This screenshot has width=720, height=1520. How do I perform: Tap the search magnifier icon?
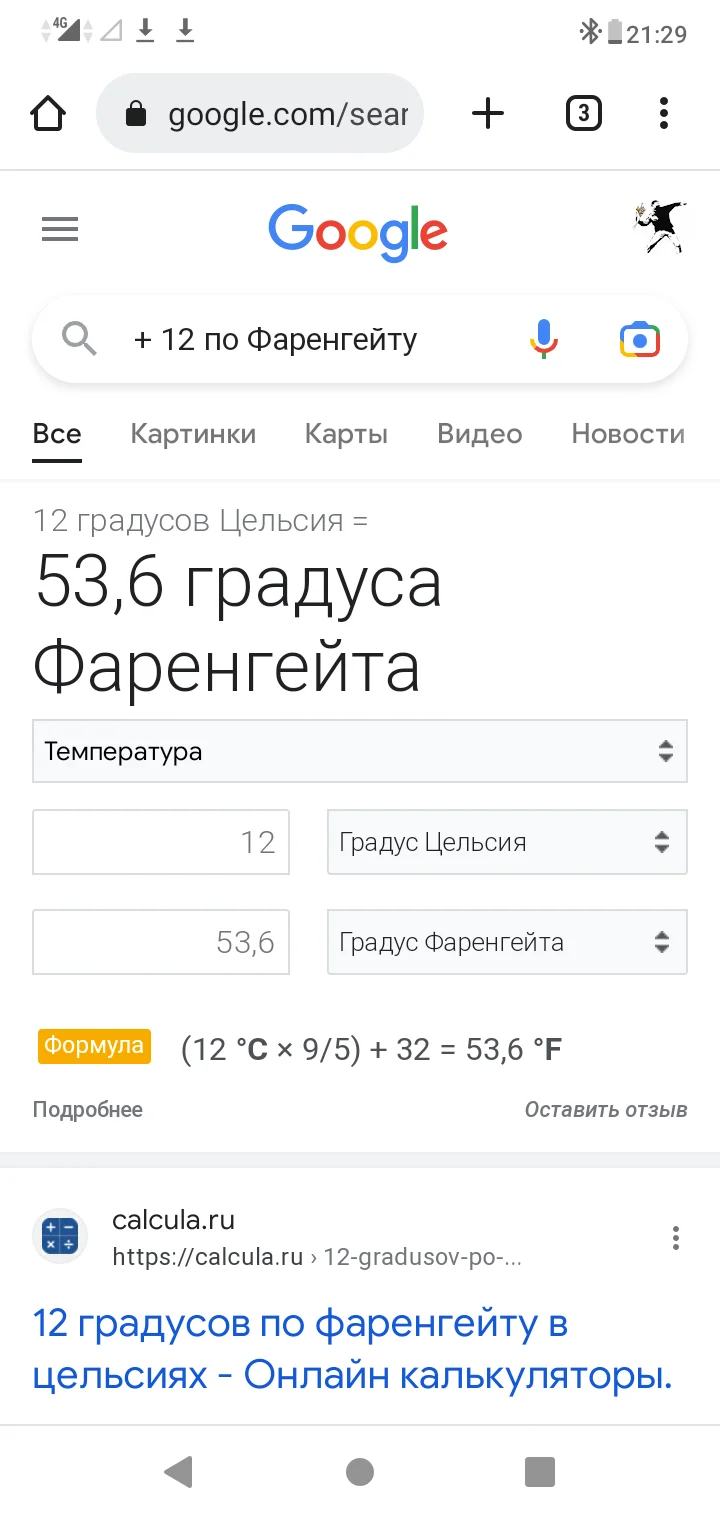pyautogui.click(x=79, y=339)
